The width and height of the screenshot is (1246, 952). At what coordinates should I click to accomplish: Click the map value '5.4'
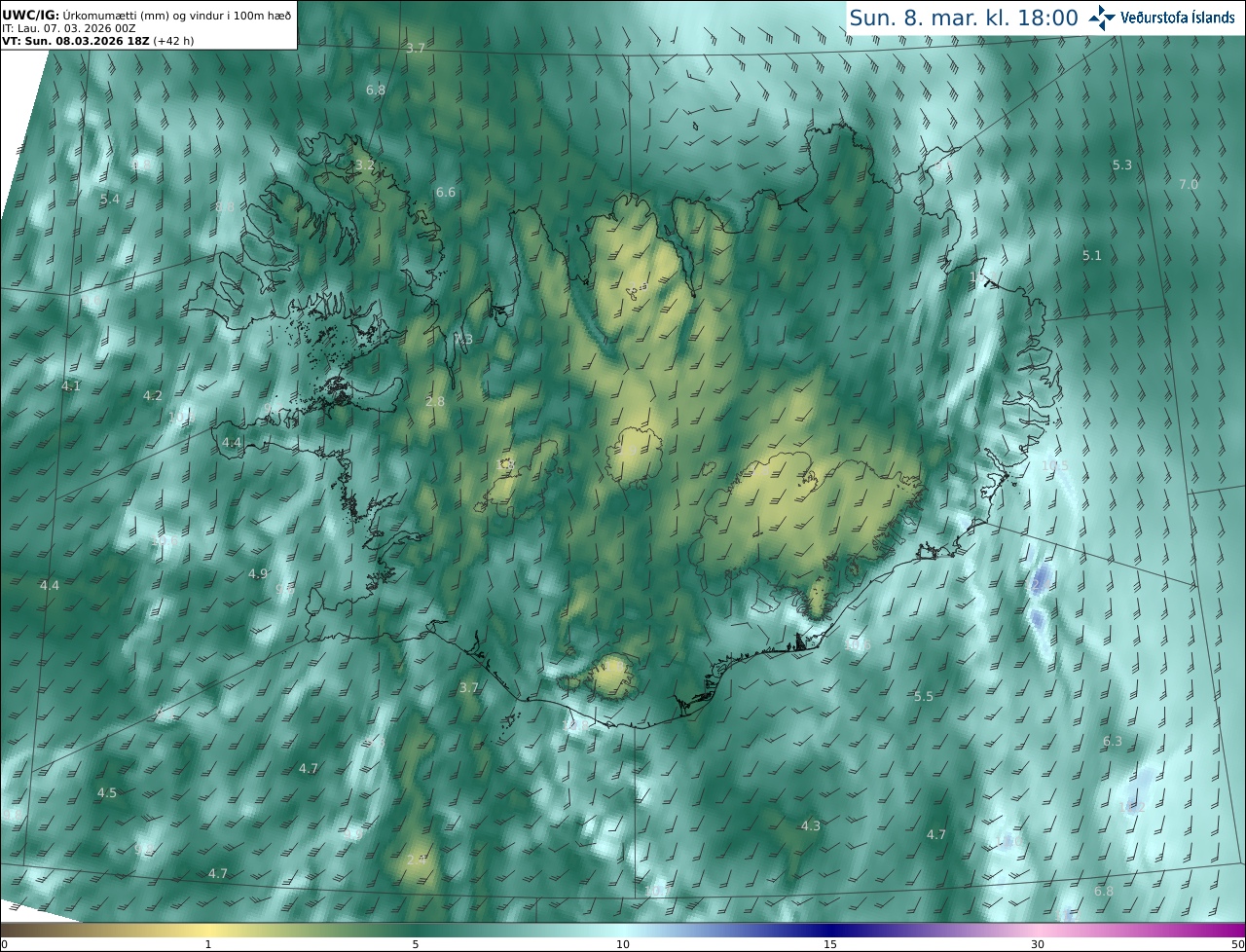point(110,200)
